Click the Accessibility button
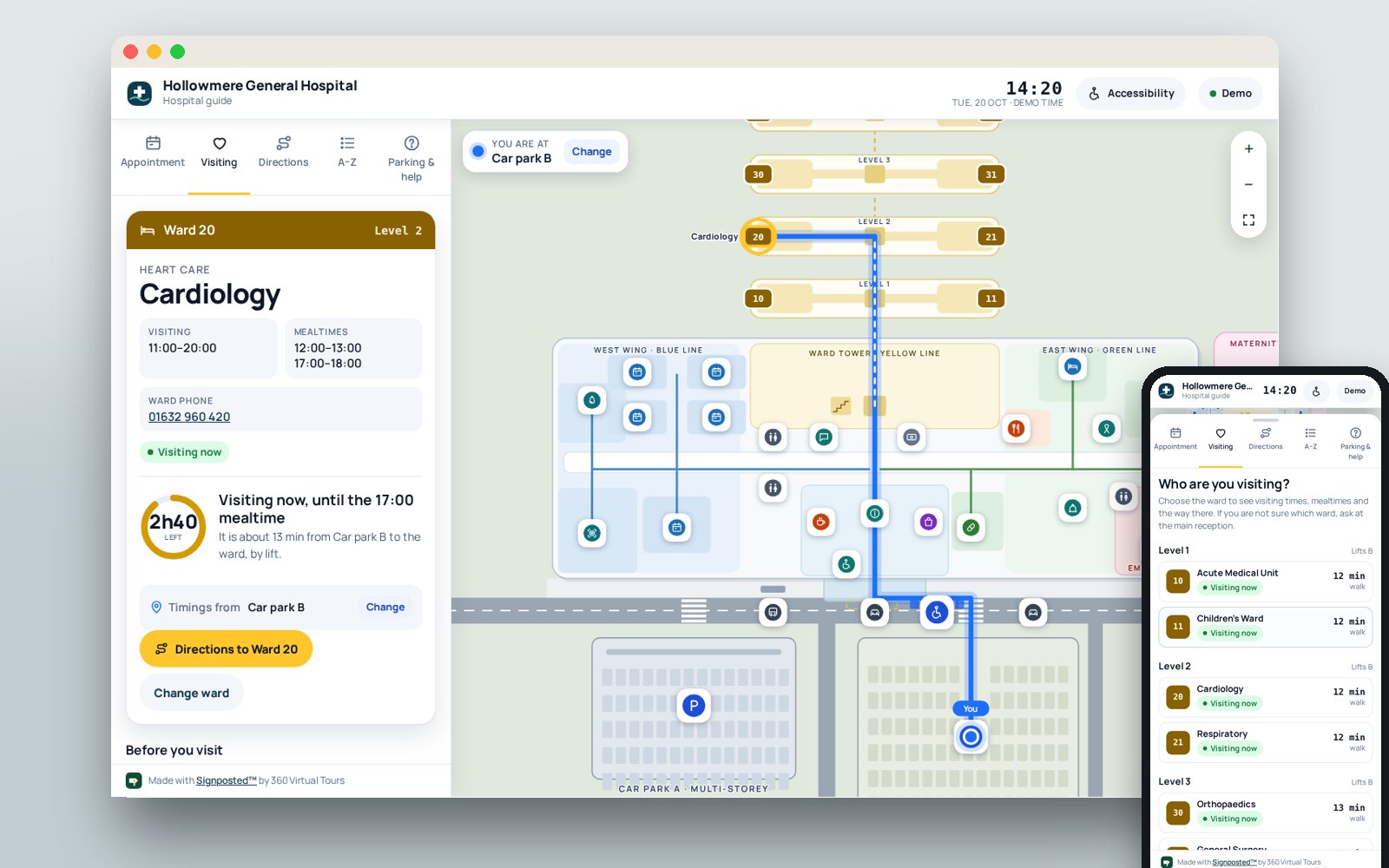 point(1132,94)
